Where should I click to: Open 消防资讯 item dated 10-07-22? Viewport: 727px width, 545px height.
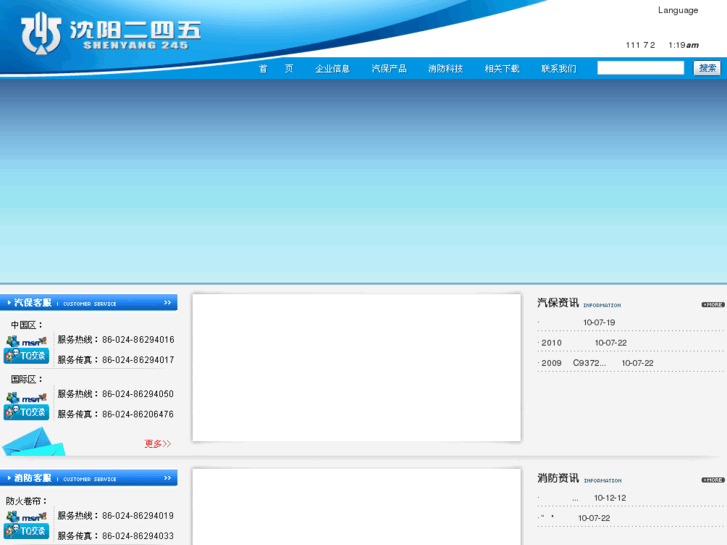tap(574, 518)
